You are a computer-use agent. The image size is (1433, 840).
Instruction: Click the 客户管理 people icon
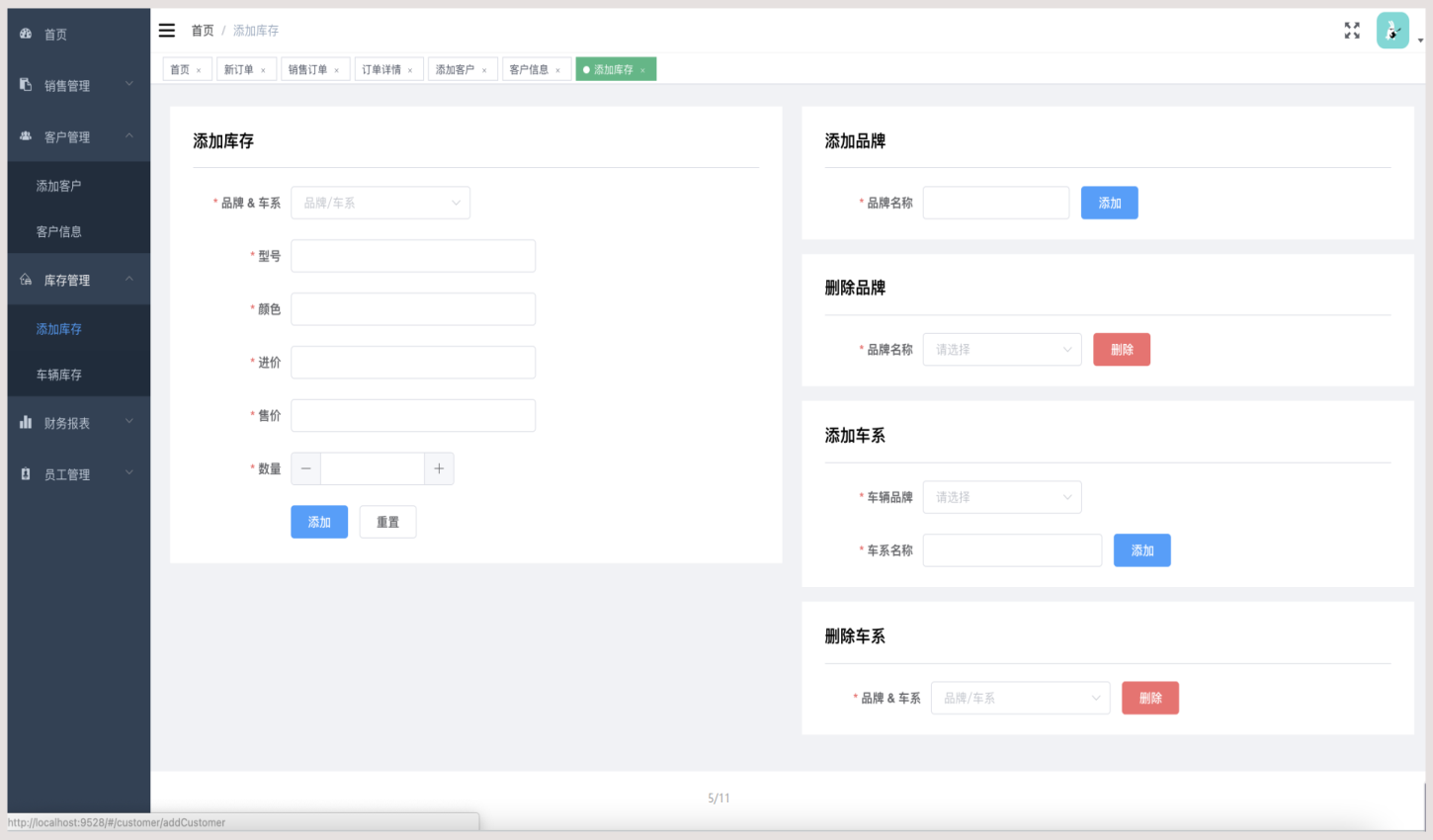click(x=26, y=136)
